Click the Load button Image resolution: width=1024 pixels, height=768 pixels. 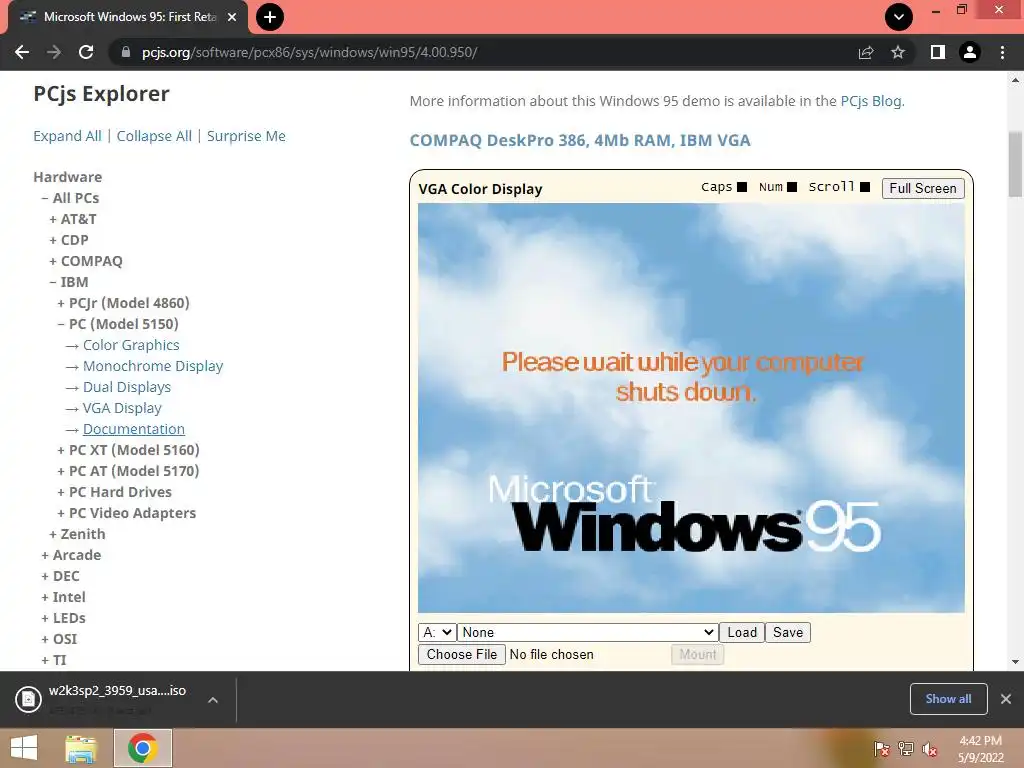pos(742,632)
